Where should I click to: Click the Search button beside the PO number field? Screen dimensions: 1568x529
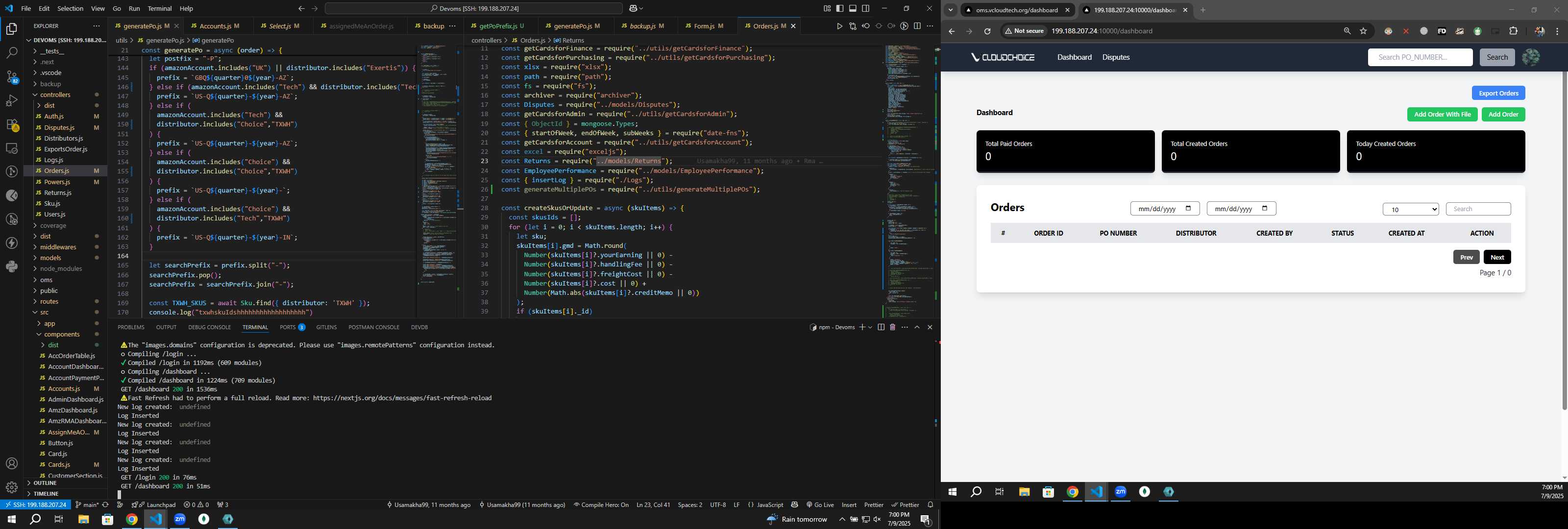pyautogui.click(x=1497, y=57)
